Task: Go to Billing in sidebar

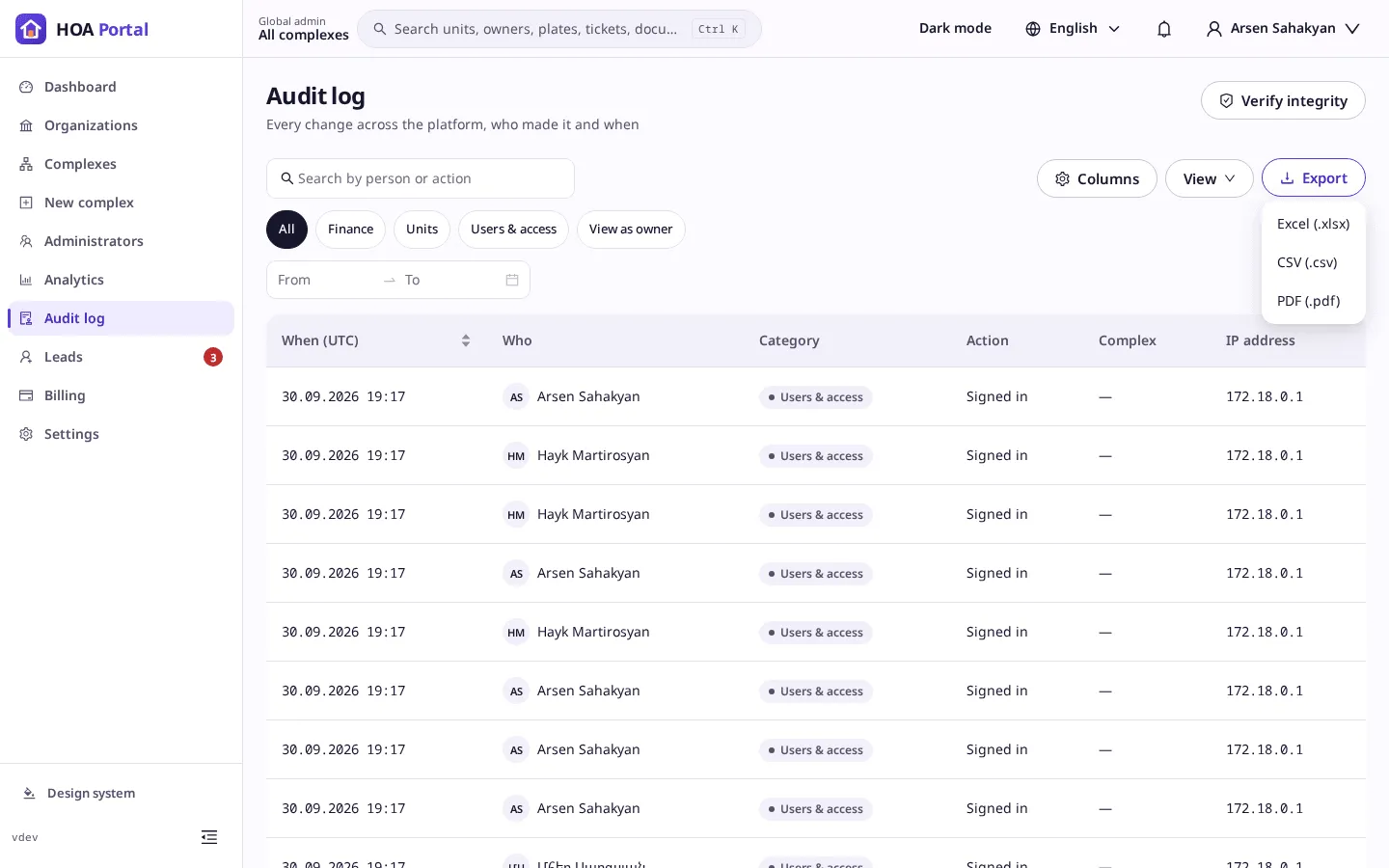Action: tap(121, 395)
